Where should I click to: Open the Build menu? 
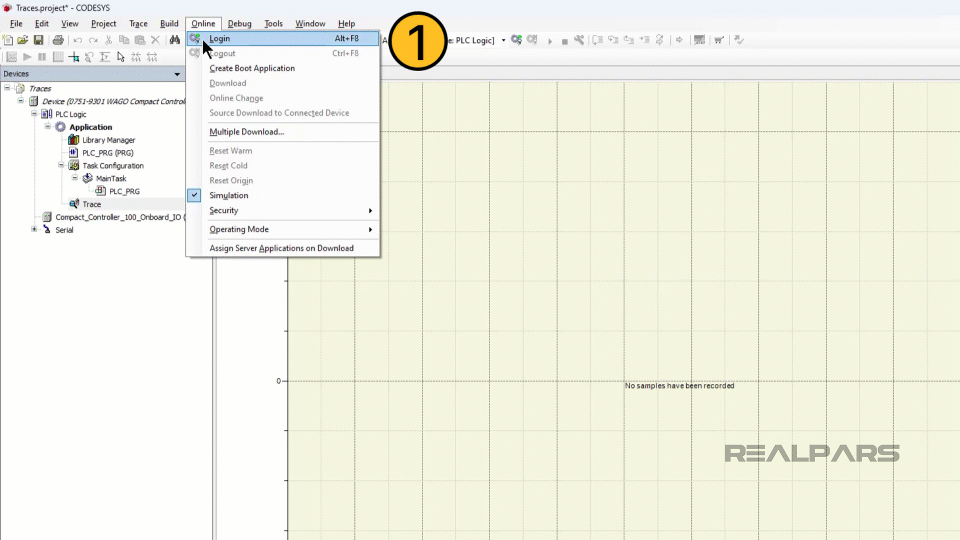169,23
